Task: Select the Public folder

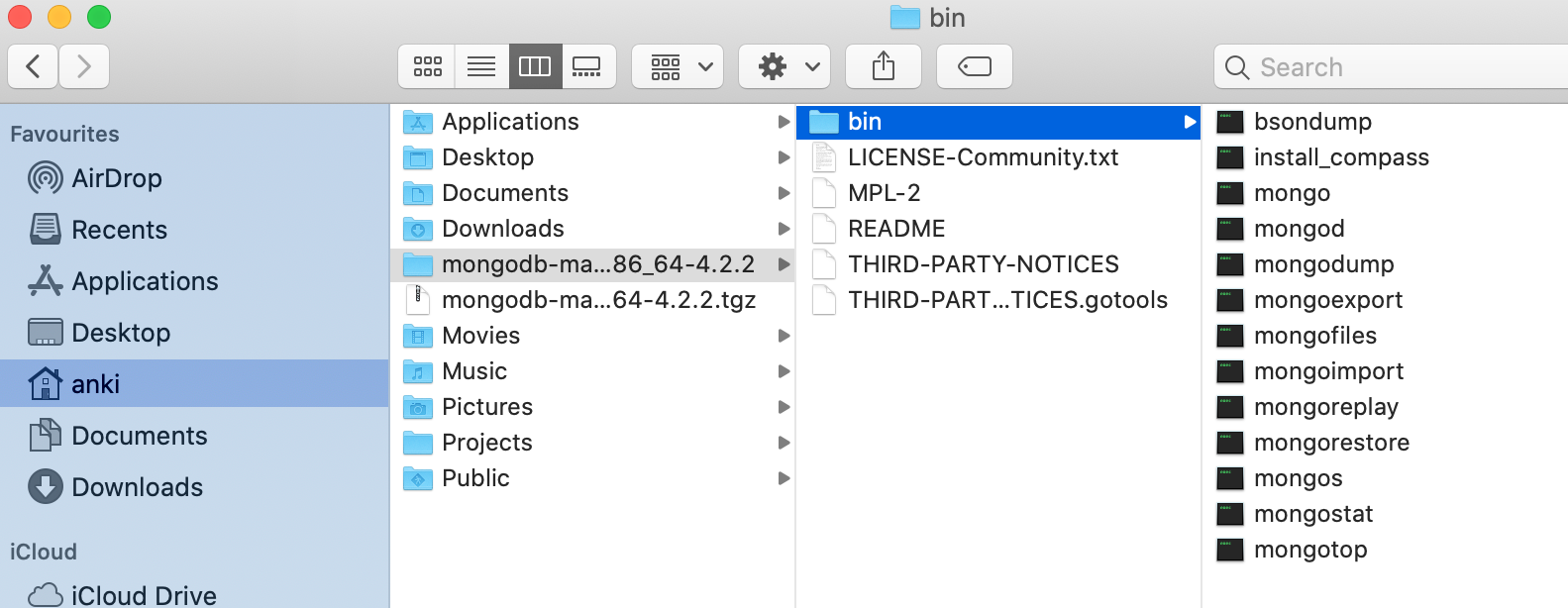Action: tap(592, 478)
